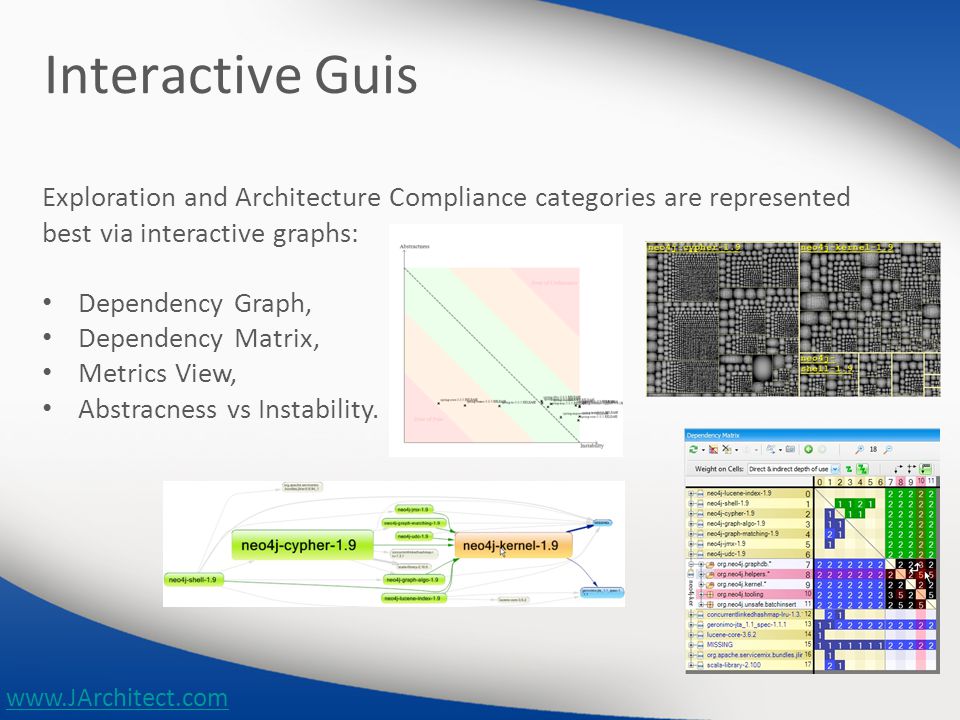The image size is (960, 720).
Task: Expand the org.neo4j.helpers.* package row
Action: 702,574
